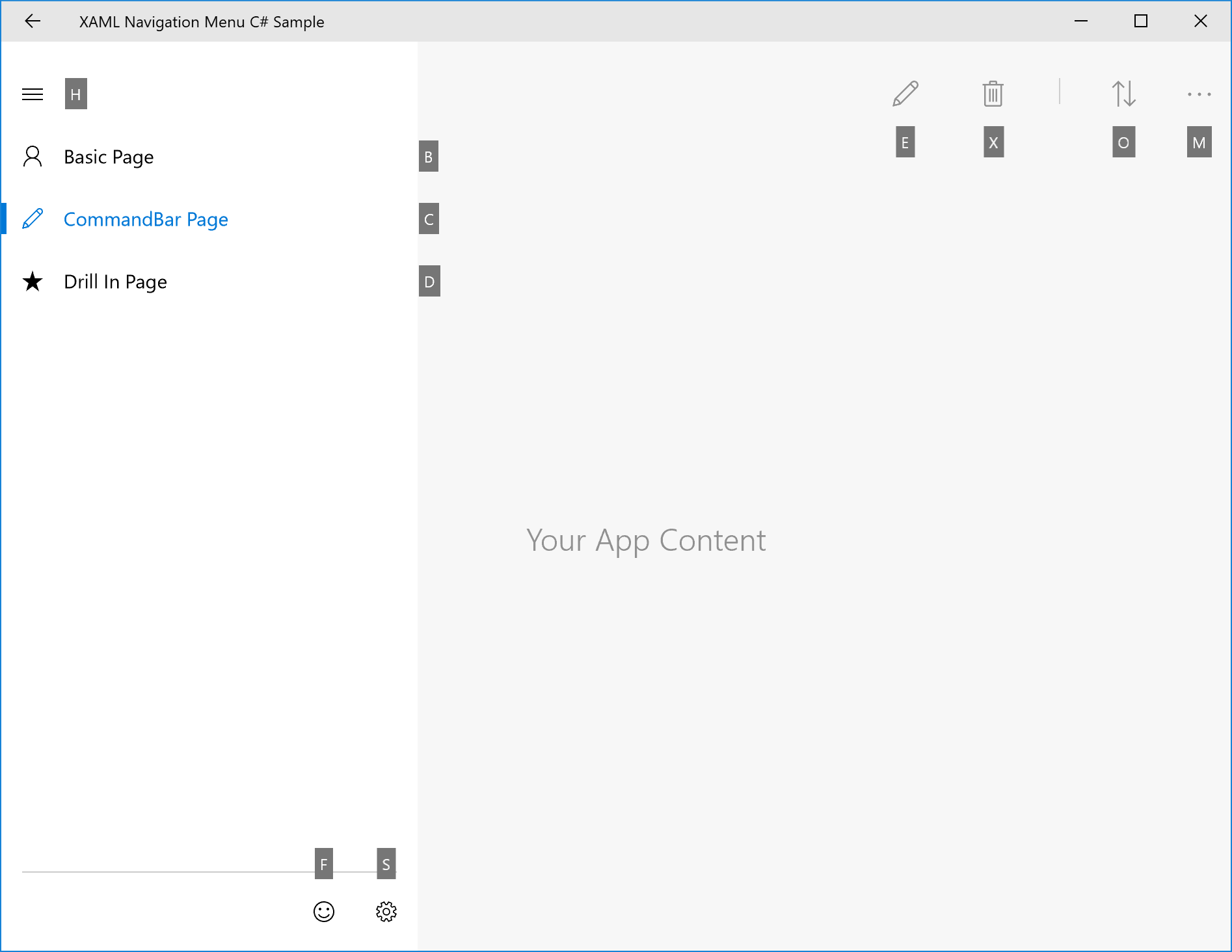This screenshot has height=952, width=1232.
Task: Navigate to Basic Page
Action: coord(108,156)
